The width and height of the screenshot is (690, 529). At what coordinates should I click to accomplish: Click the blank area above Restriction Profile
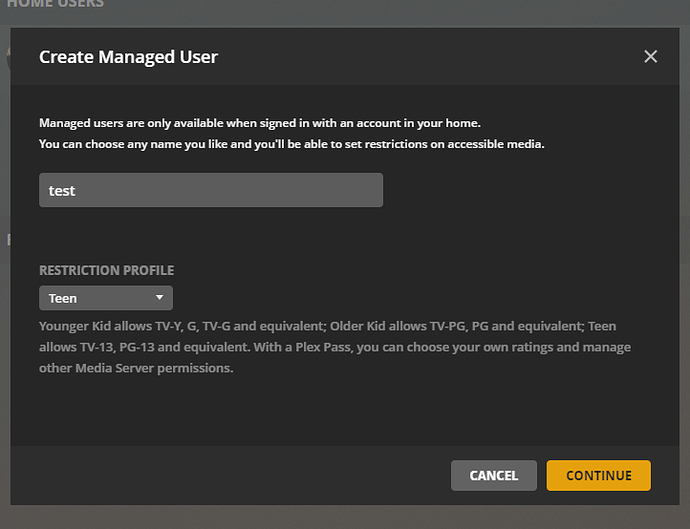coord(300,235)
